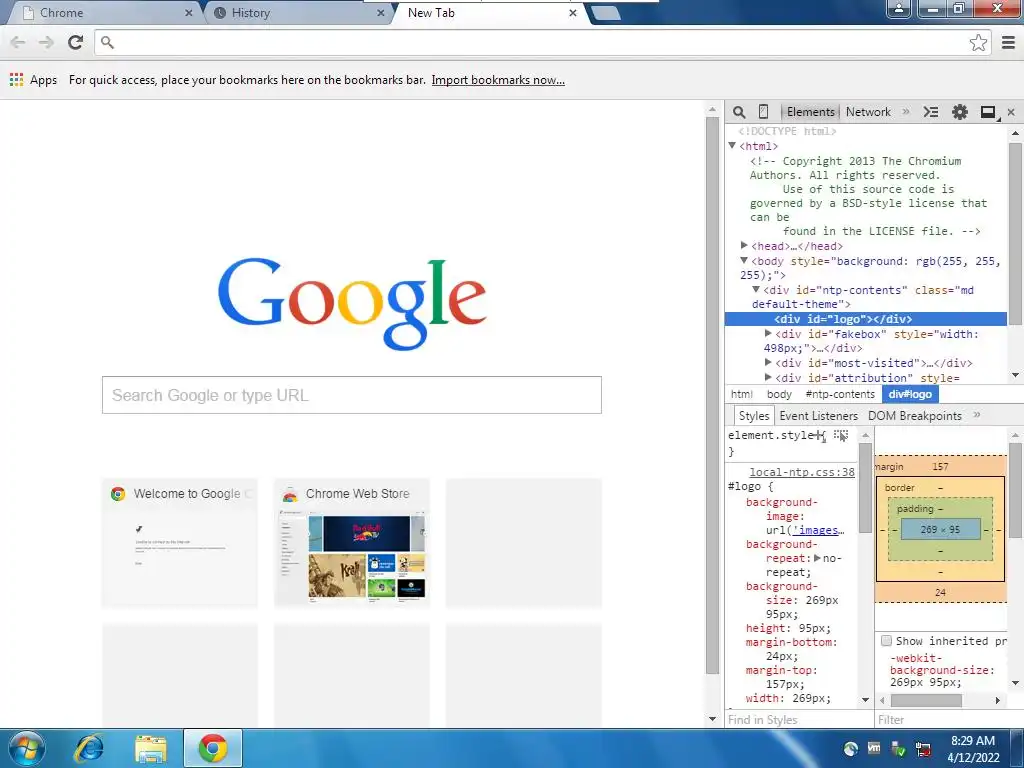This screenshot has height=768, width=1024.
Task: Expand background-repeat shorthand triangle
Action: click(x=817, y=558)
